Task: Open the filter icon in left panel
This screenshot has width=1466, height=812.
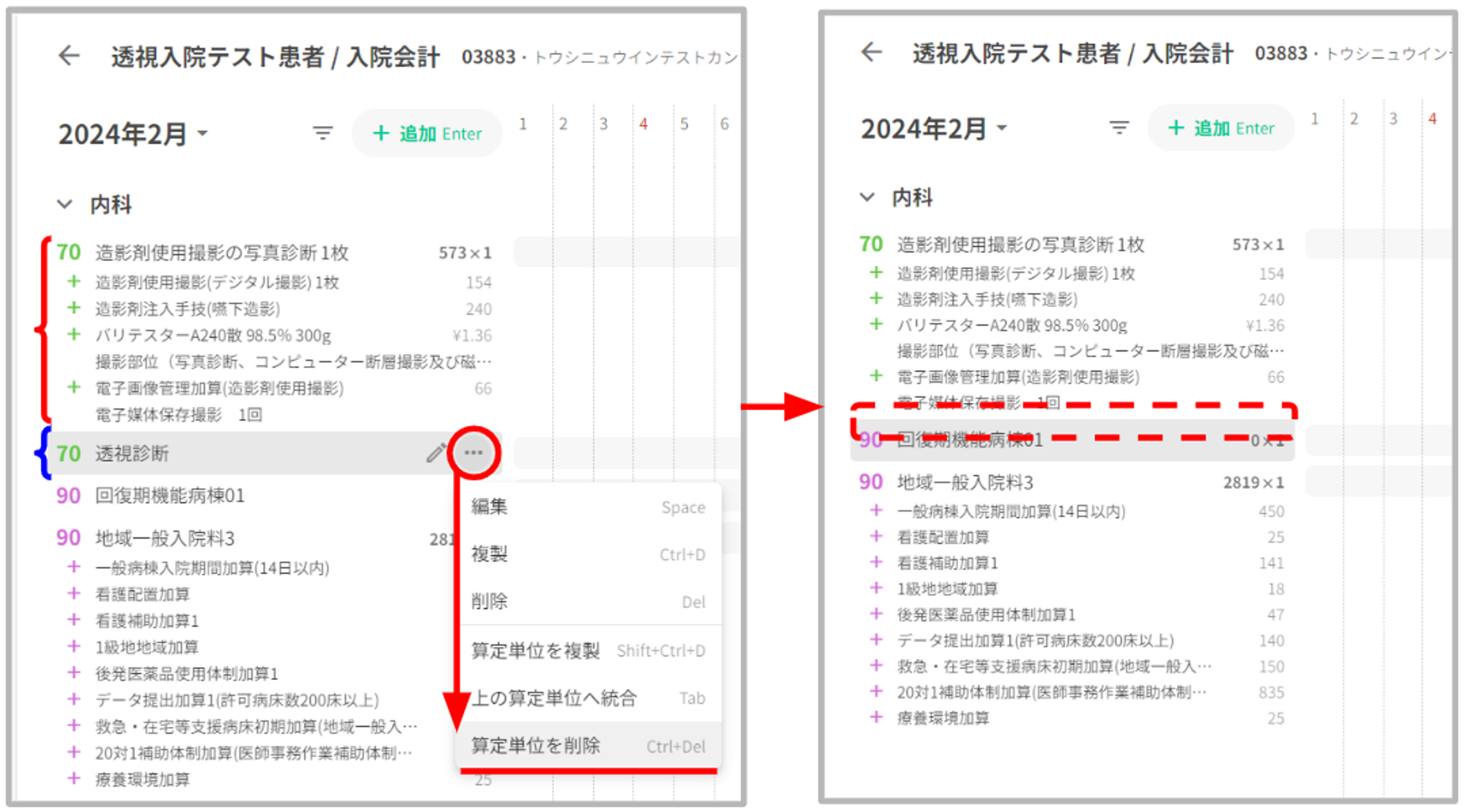Action: click(323, 133)
